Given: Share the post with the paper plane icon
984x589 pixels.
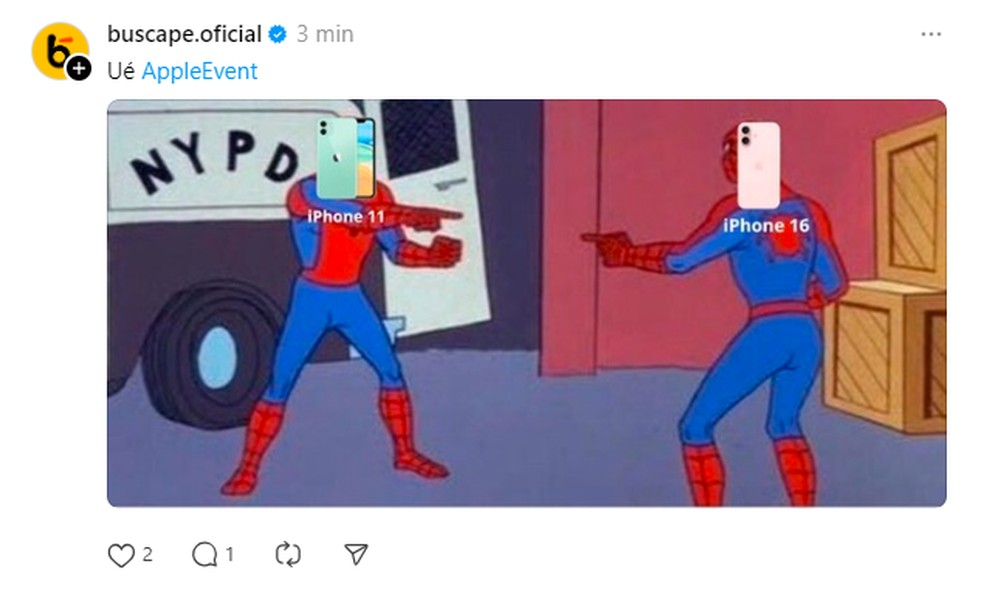Looking at the screenshot, I should pos(356,555).
